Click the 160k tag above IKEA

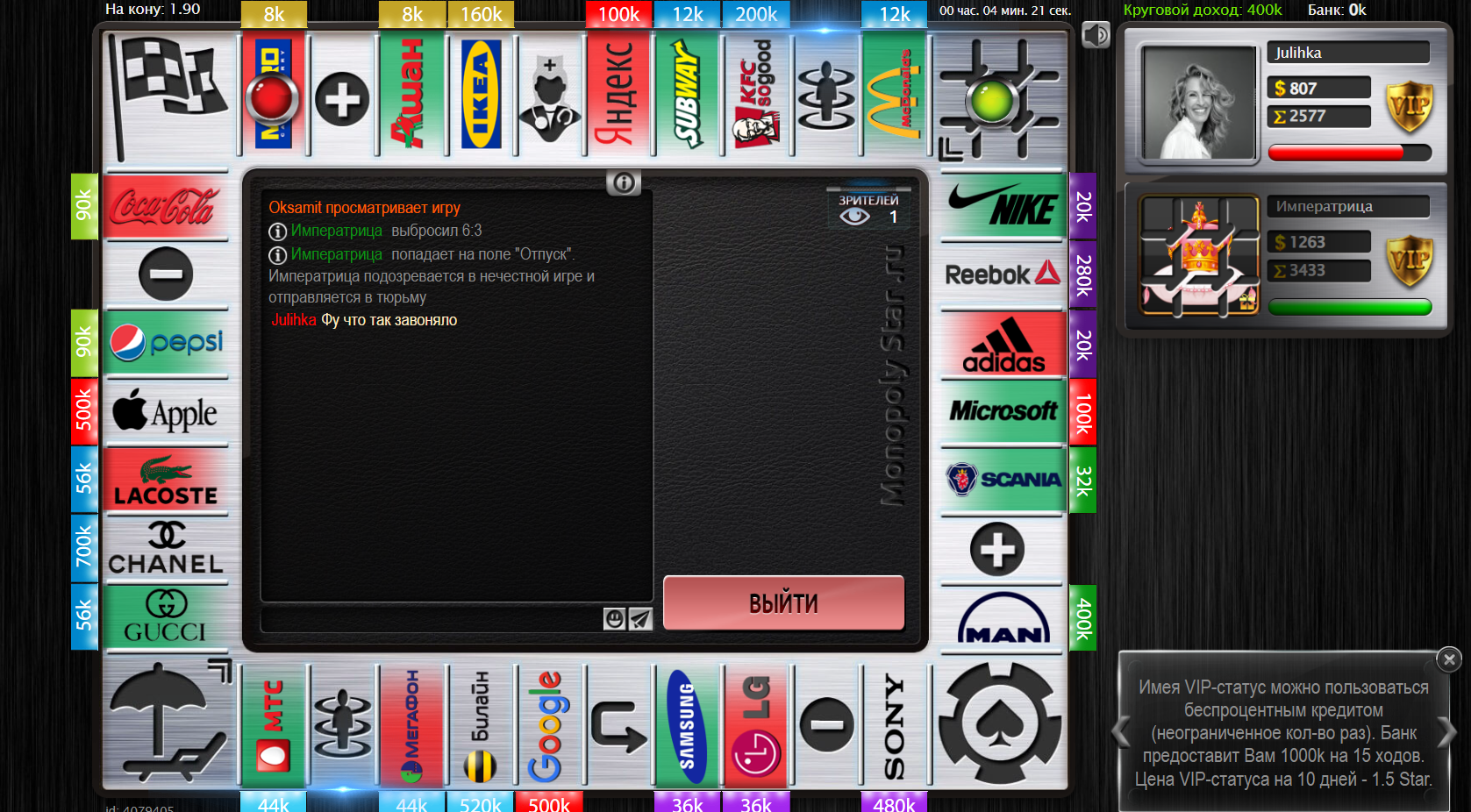481,14
